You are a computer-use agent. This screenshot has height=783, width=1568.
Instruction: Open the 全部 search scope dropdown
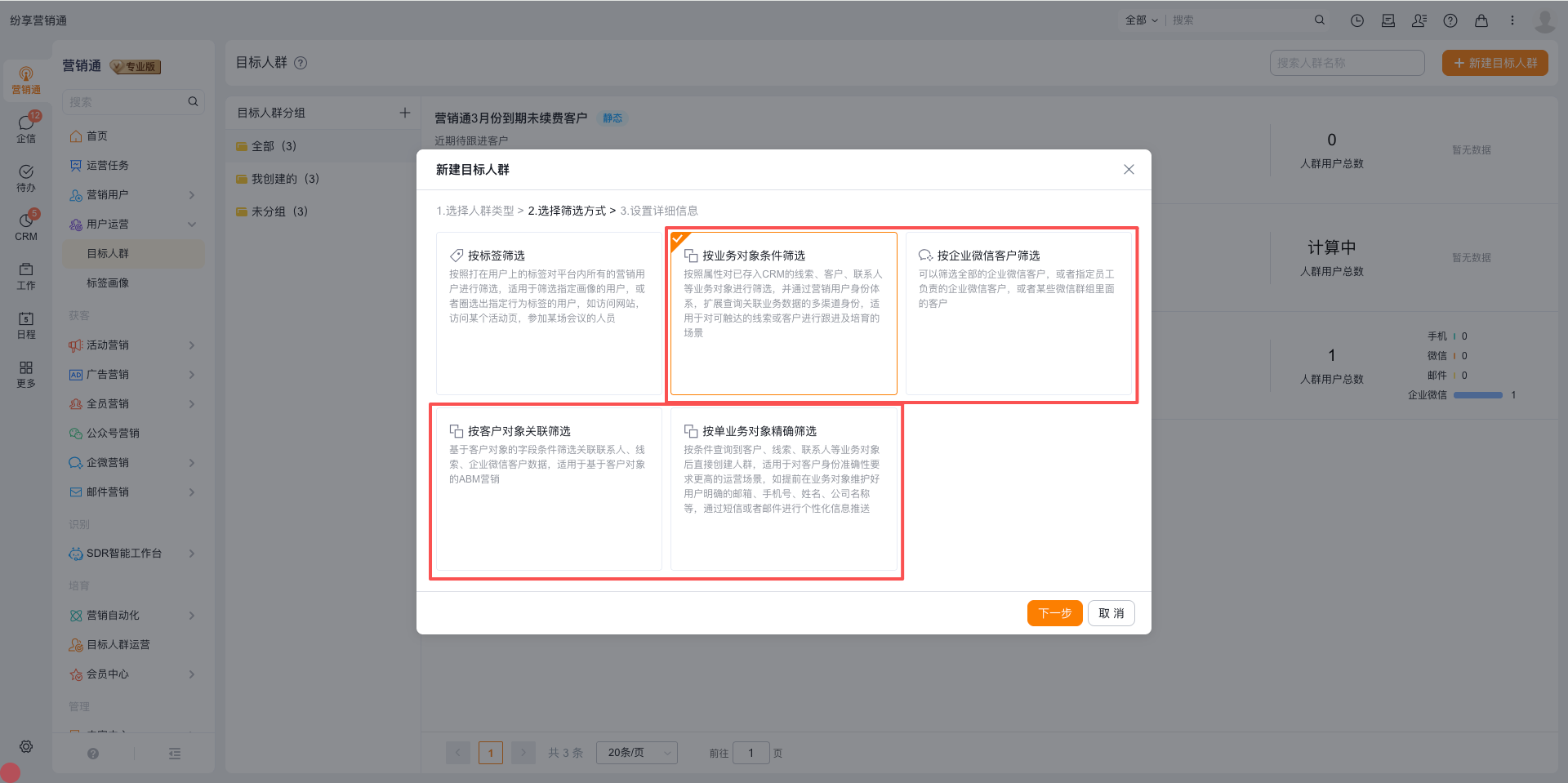(x=1141, y=20)
